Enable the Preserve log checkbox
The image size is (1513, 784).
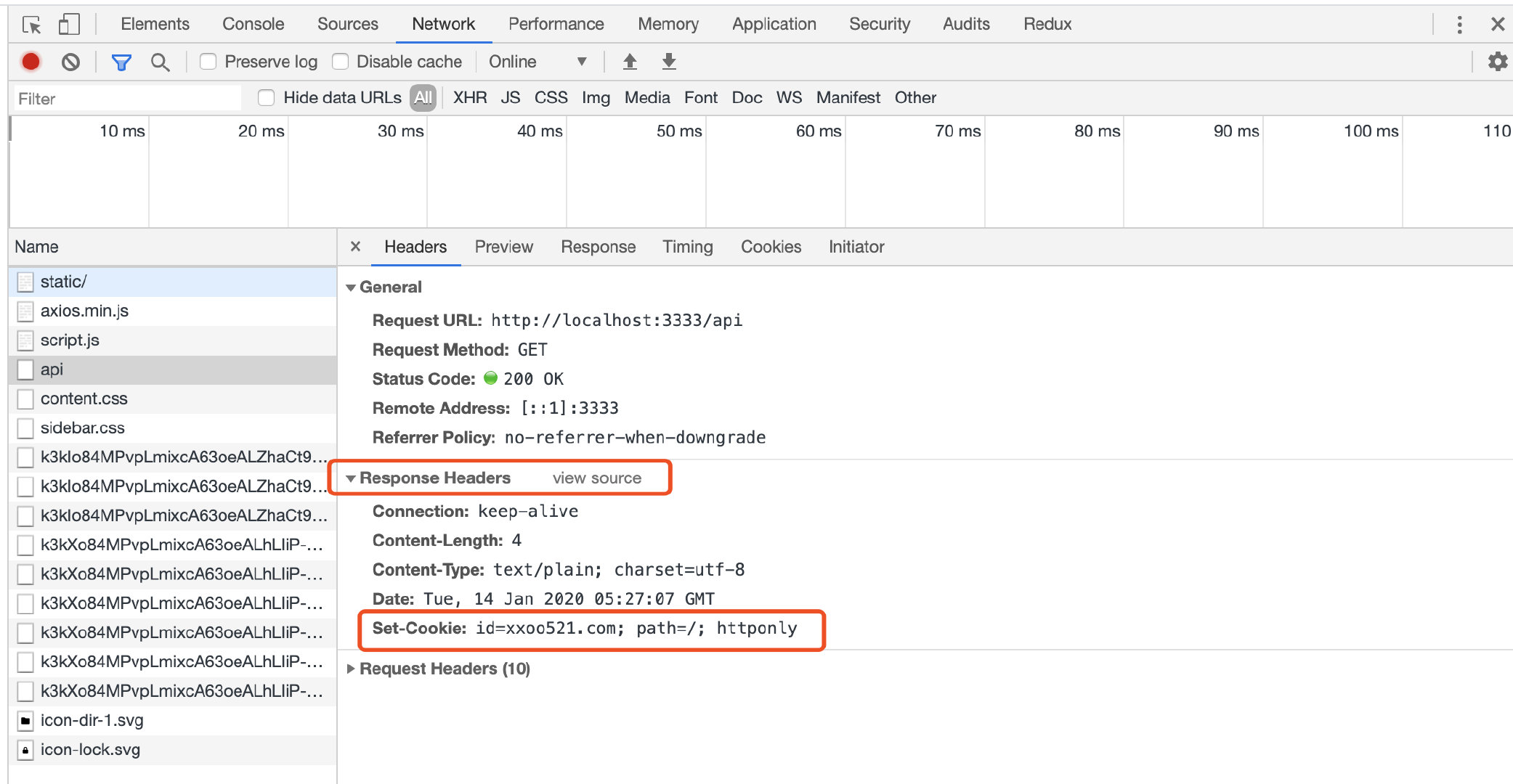coord(208,62)
